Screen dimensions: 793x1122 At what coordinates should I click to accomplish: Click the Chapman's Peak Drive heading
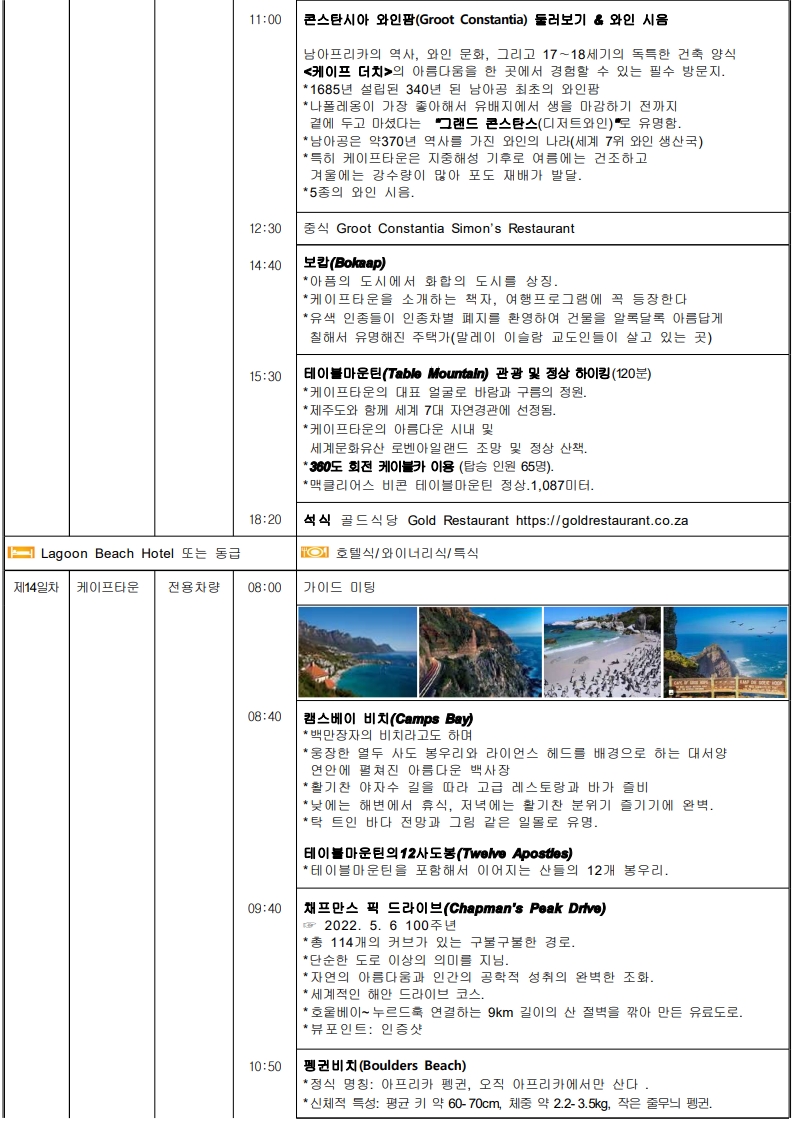pos(454,908)
